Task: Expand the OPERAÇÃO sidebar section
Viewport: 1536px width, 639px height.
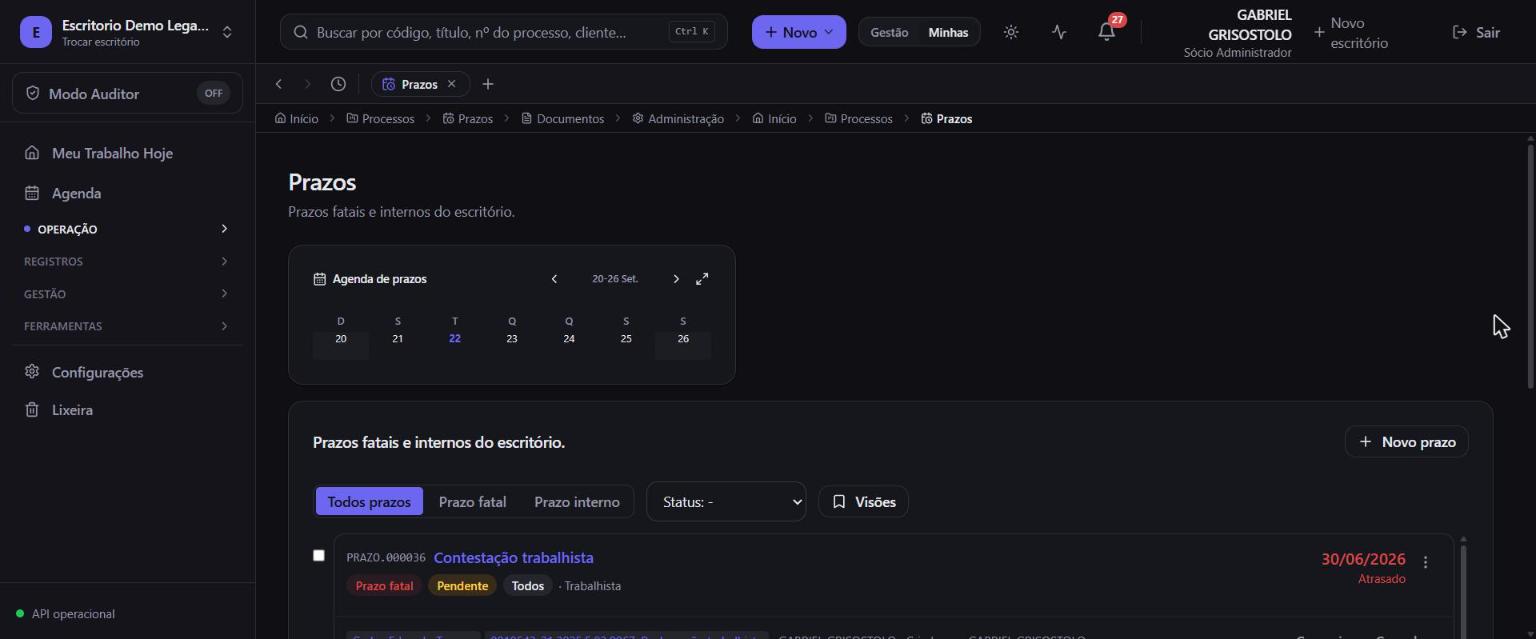Action: 128,229
